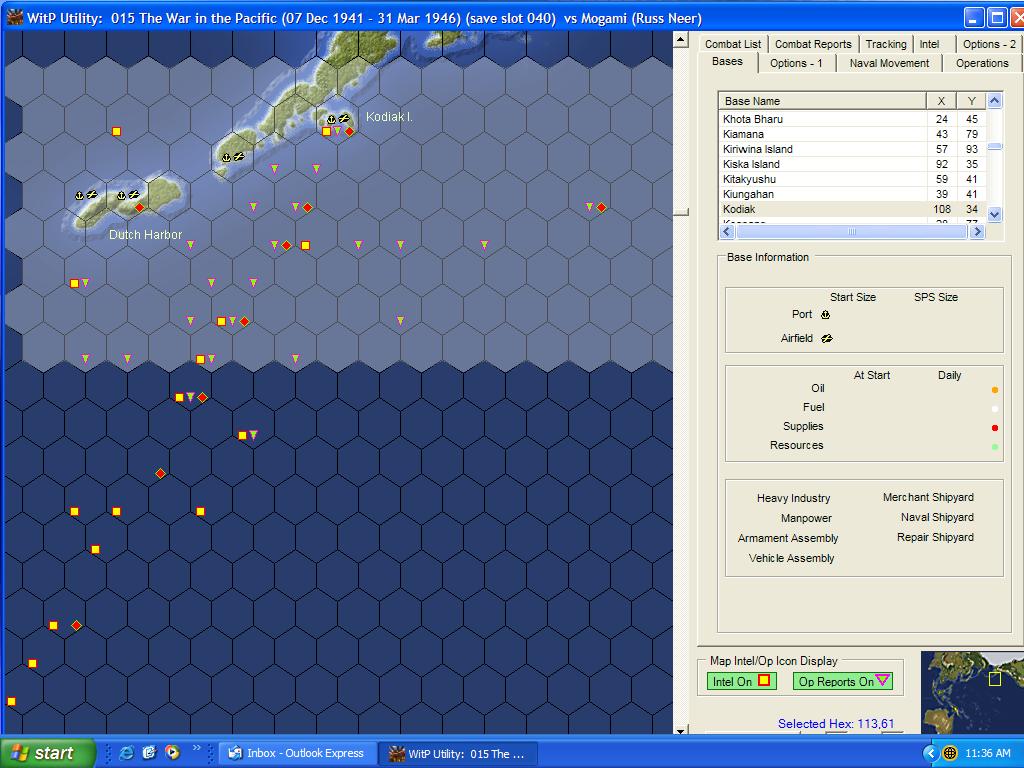Click map panel scroll-up arrow
This screenshot has width=1024, height=768.
click(x=680, y=40)
